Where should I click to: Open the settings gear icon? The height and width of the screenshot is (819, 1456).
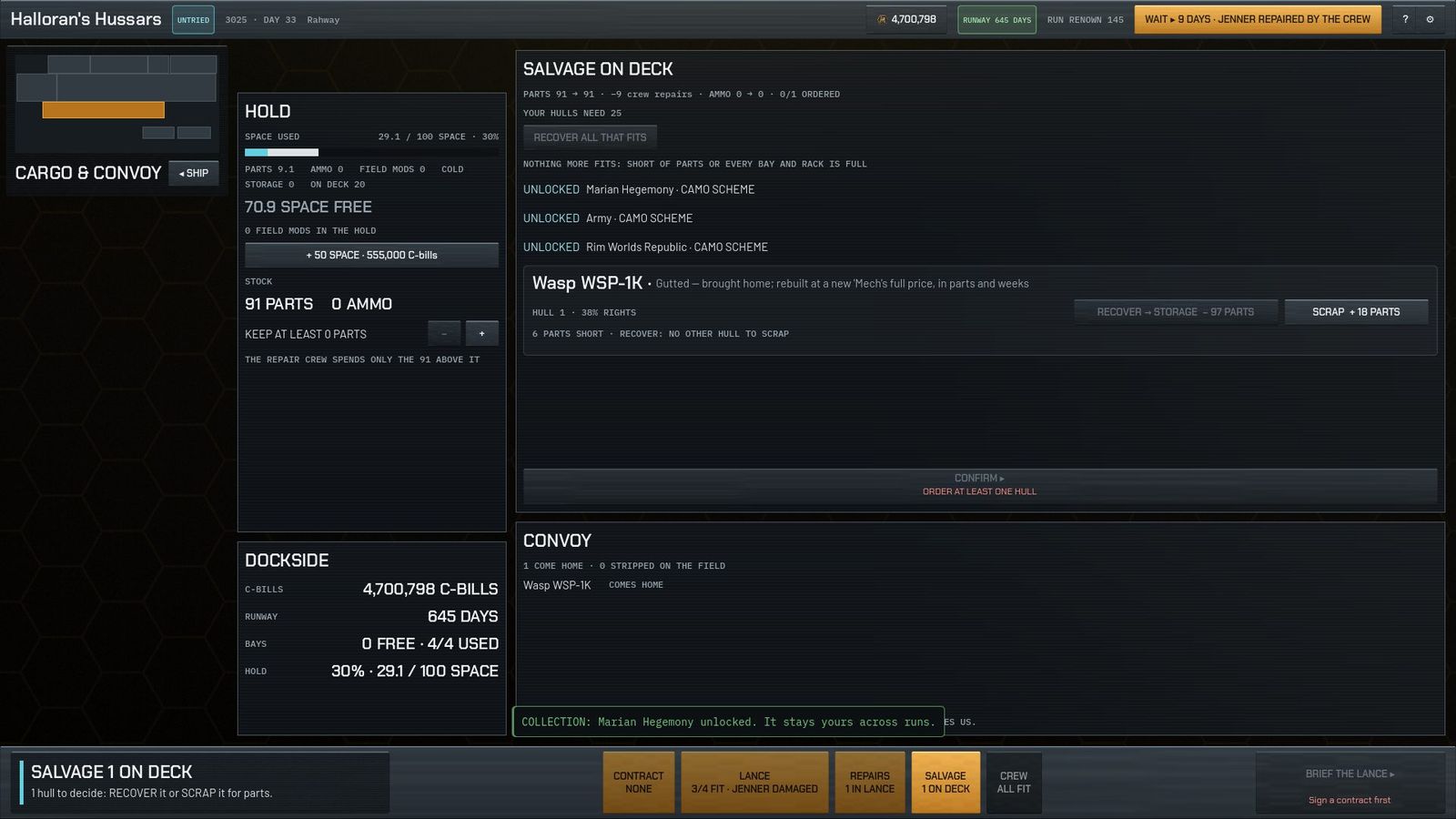(1430, 19)
